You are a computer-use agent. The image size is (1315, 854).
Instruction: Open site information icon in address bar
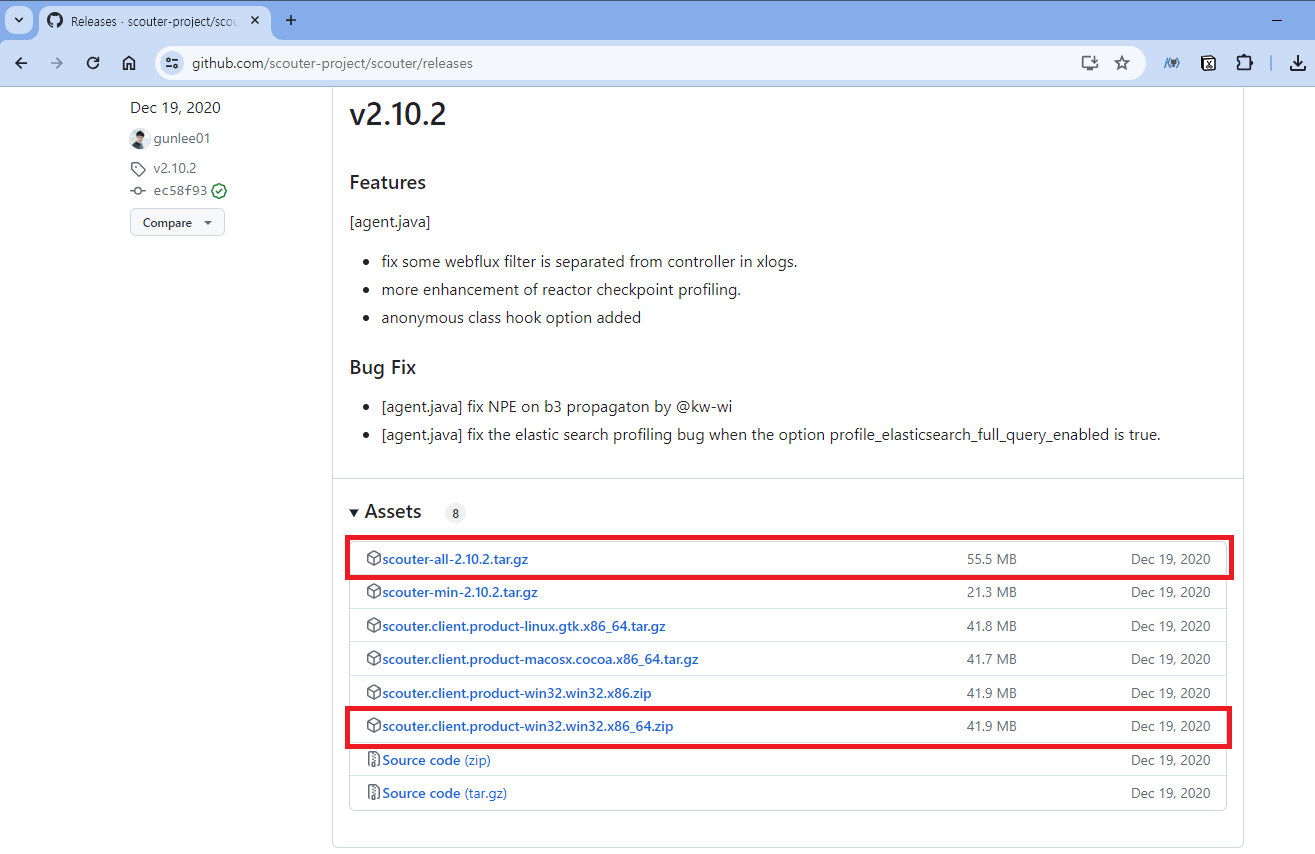171,62
